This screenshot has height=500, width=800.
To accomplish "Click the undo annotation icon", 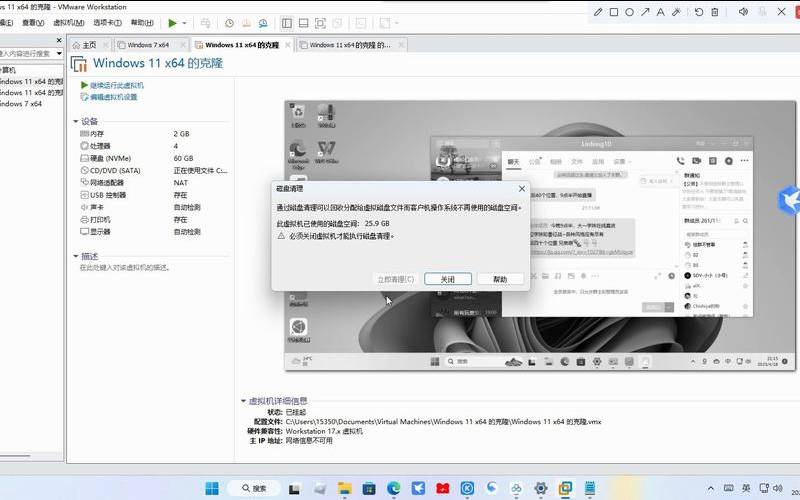I will tap(698, 12).
